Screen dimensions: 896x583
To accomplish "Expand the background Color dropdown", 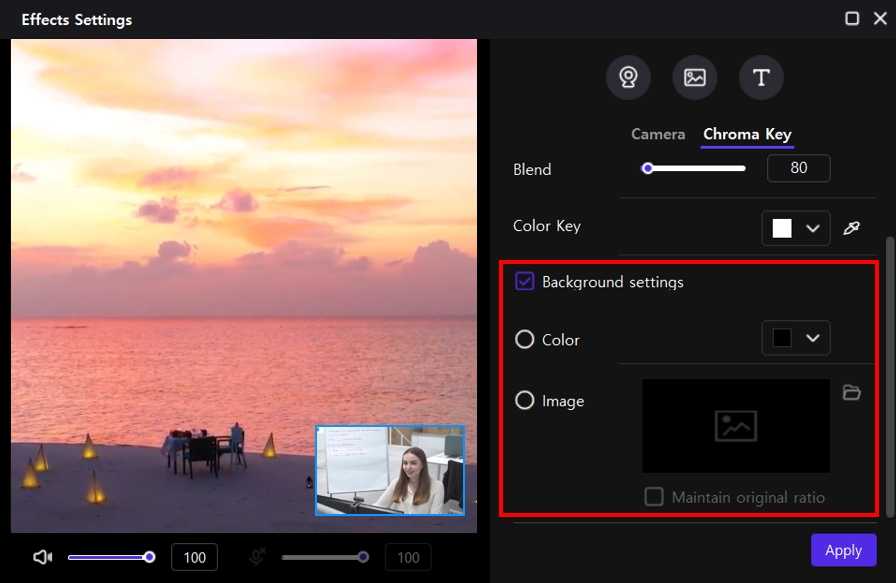I will coord(812,338).
